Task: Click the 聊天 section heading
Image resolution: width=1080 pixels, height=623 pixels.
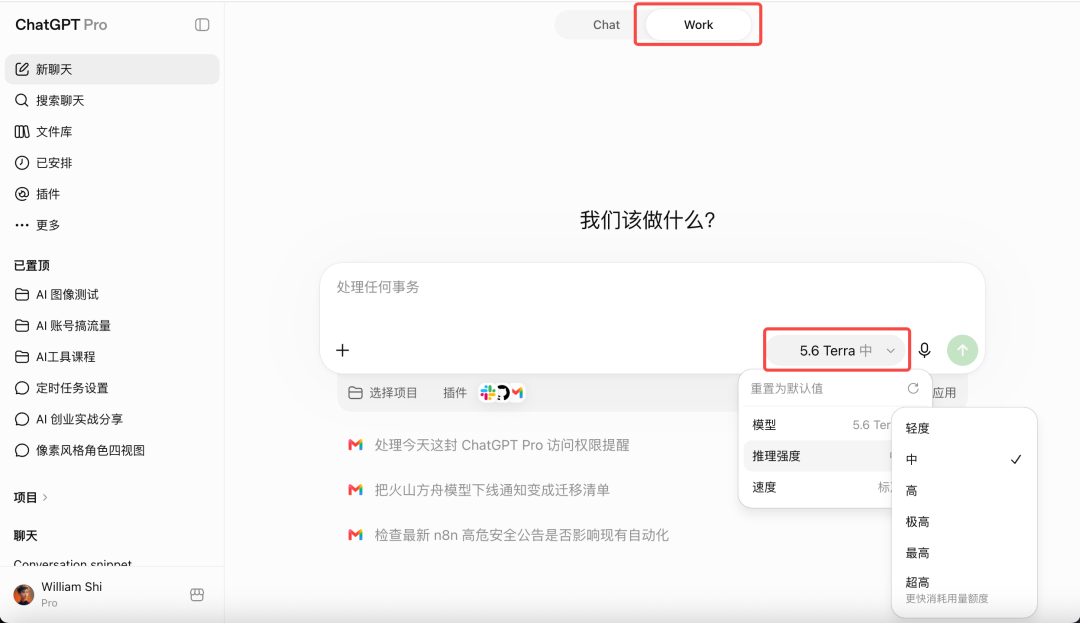Action: (x=25, y=536)
